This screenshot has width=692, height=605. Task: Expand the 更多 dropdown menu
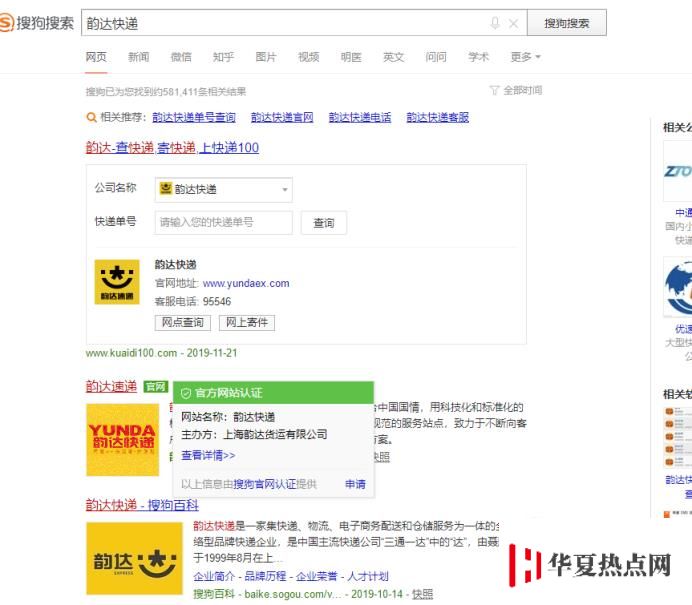[x=525, y=57]
